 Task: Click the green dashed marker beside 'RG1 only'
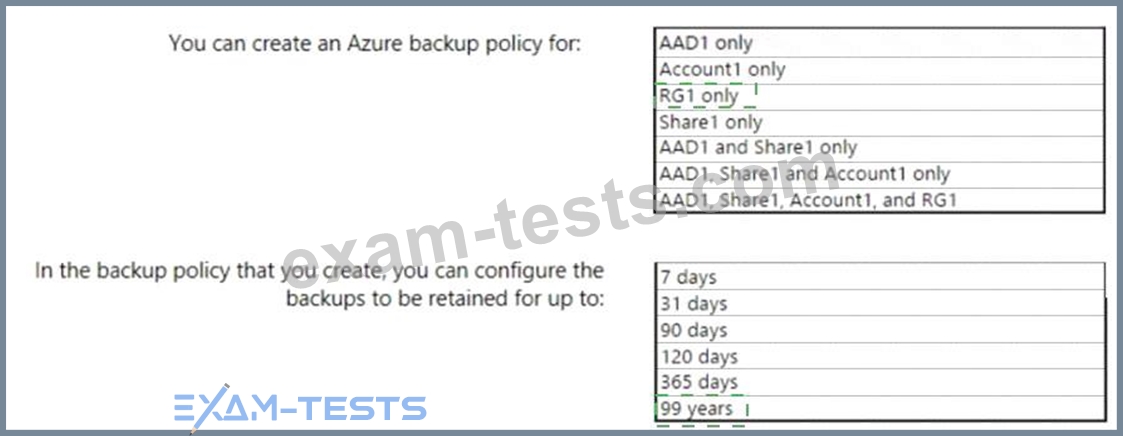[705, 95]
